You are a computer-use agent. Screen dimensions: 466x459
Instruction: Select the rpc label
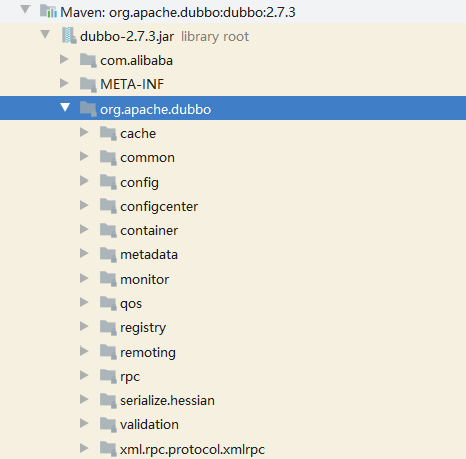130,377
